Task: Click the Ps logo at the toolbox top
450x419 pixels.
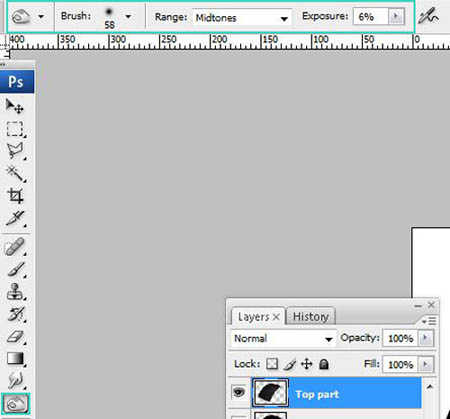Action: pyautogui.click(x=17, y=82)
